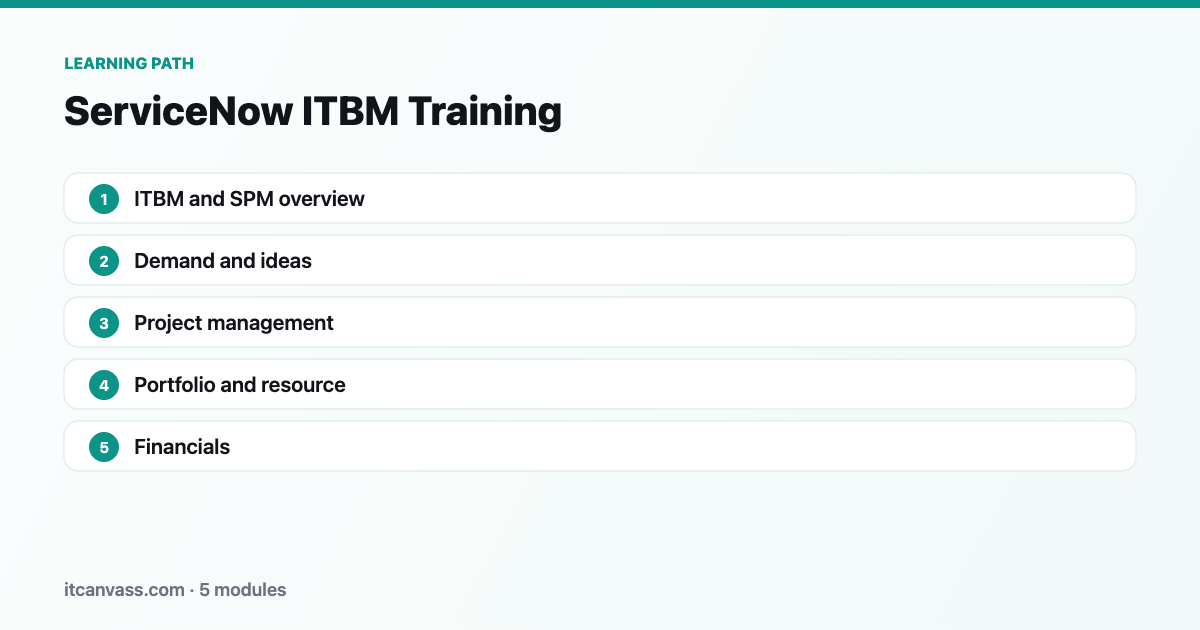1200x630 pixels.
Task: Click the ServiceNow ITBM Training heading
Action: (x=313, y=111)
